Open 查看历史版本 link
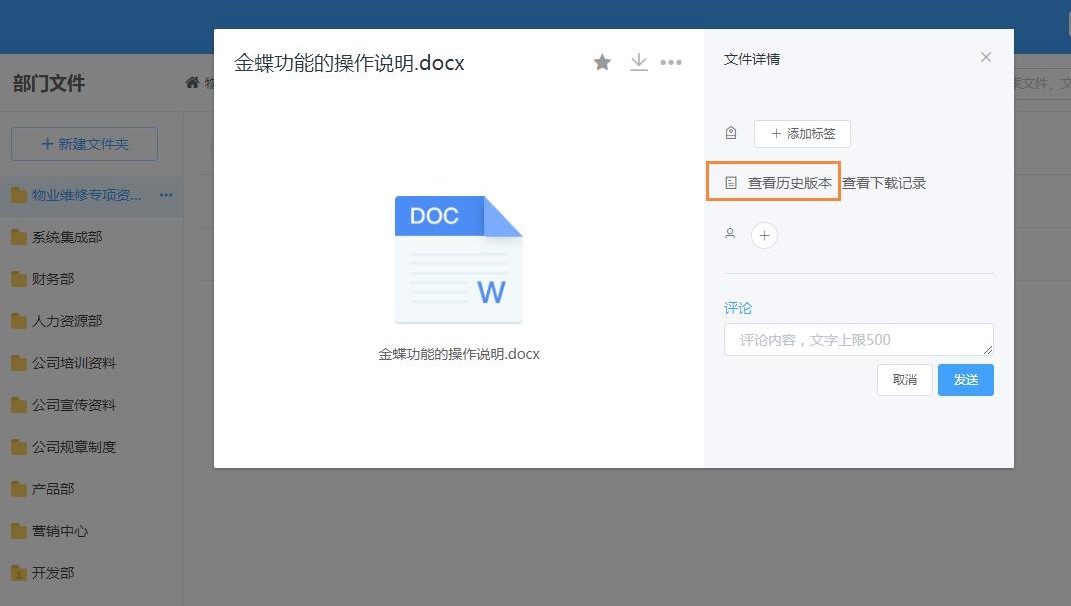This screenshot has height=606, width=1071. [x=790, y=183]
